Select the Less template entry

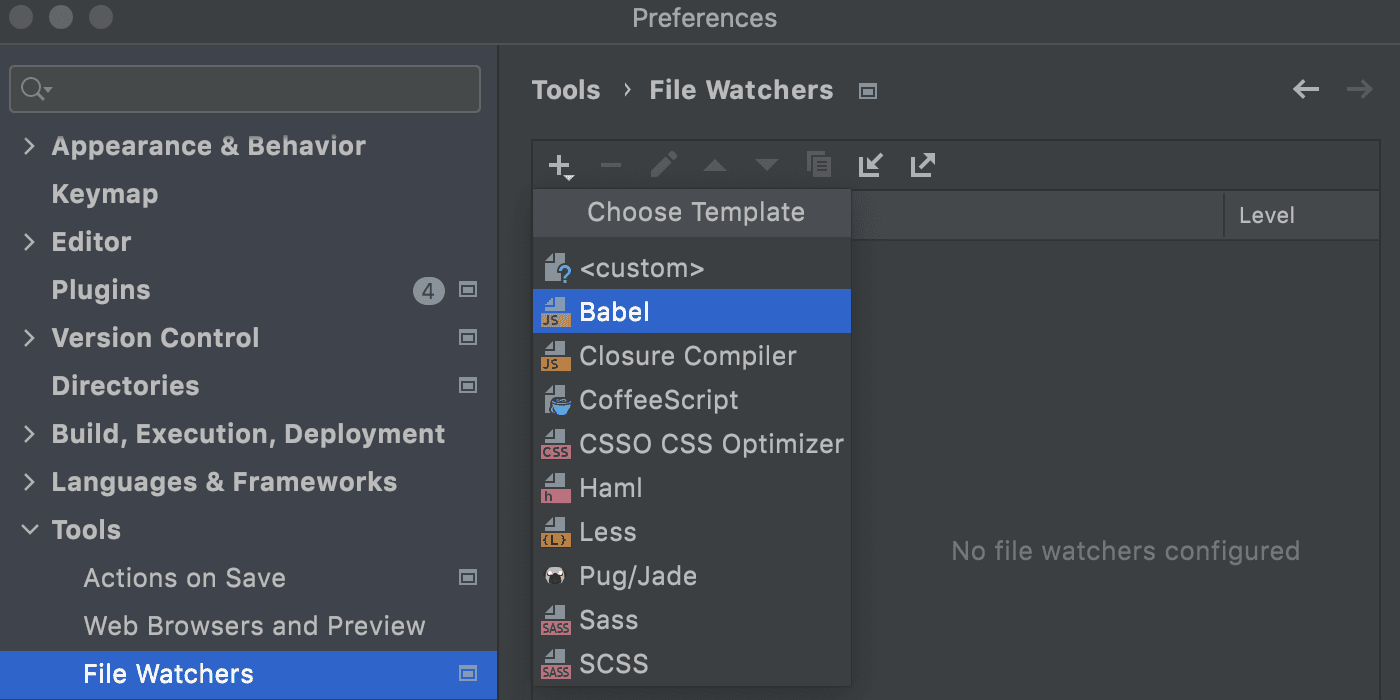click(692, 532)
